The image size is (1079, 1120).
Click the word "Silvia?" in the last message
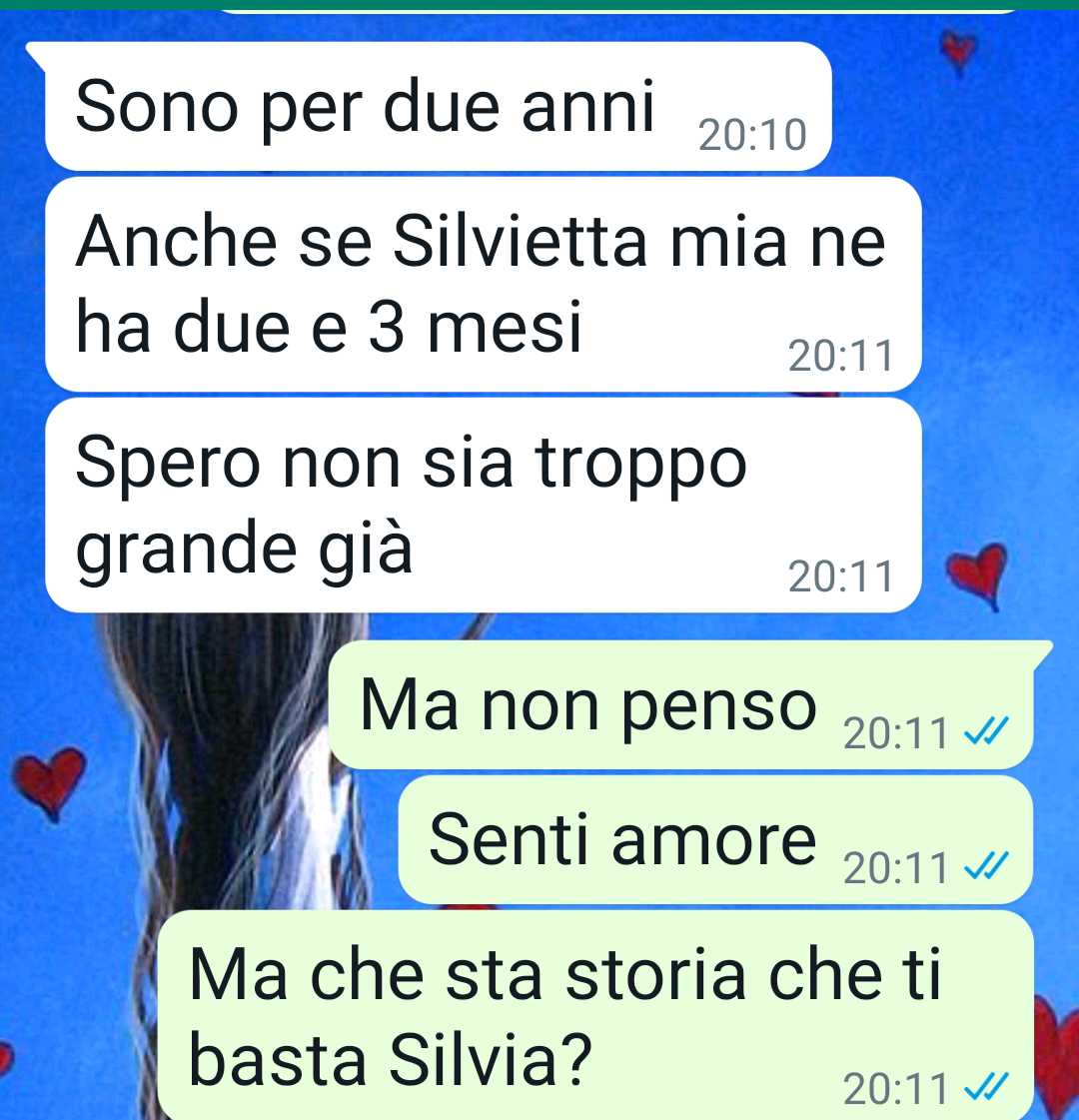(491, 1059)
